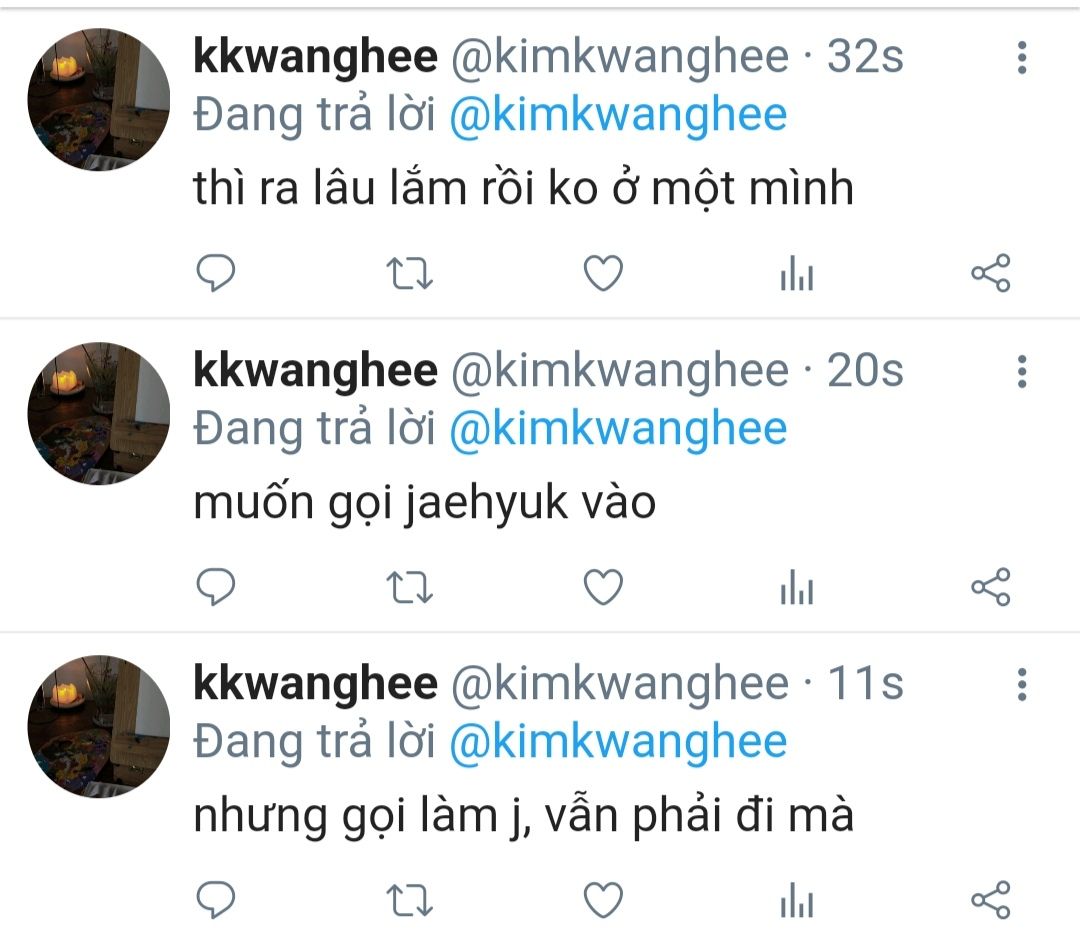This screenshot has width=1080, height=942.
Task: Open @kimkwanghee mention in 32s tweet
Action: click(618, 115)
